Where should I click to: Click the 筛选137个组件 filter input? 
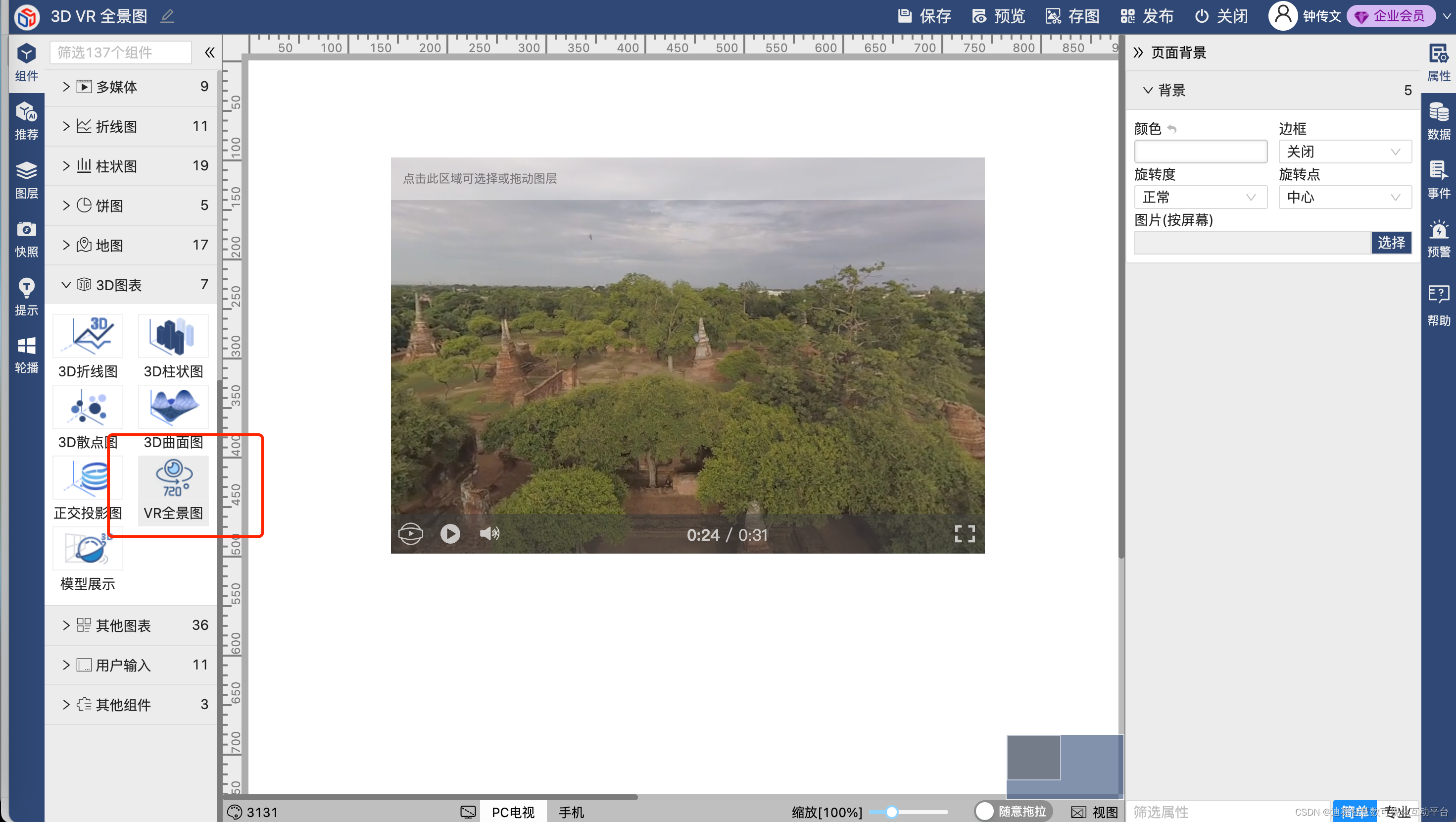pyautogui.click(x=120, y=52)
